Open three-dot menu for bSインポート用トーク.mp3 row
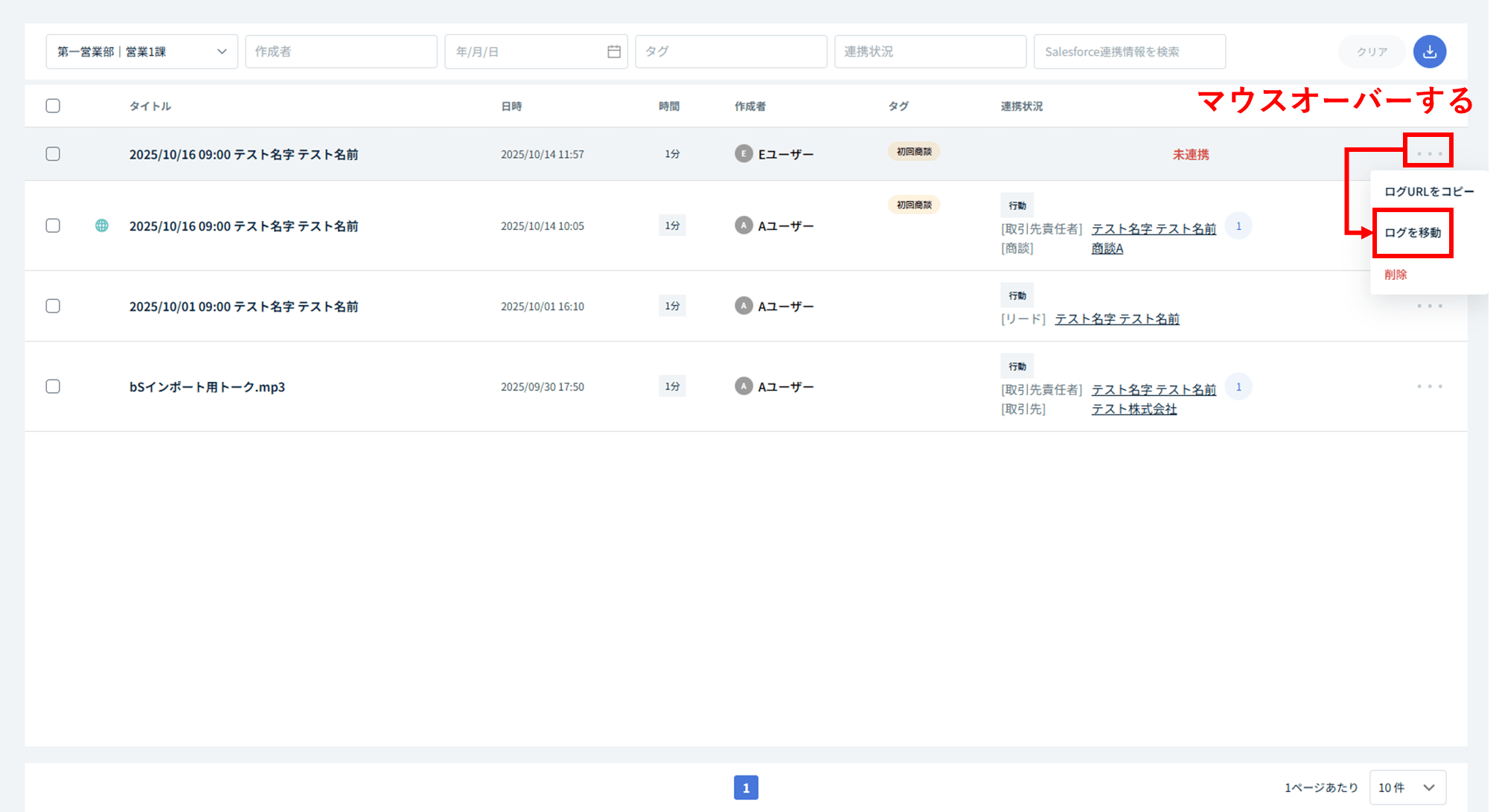The height and width of the screenshot is (812, 1496). coord(1429,386)
